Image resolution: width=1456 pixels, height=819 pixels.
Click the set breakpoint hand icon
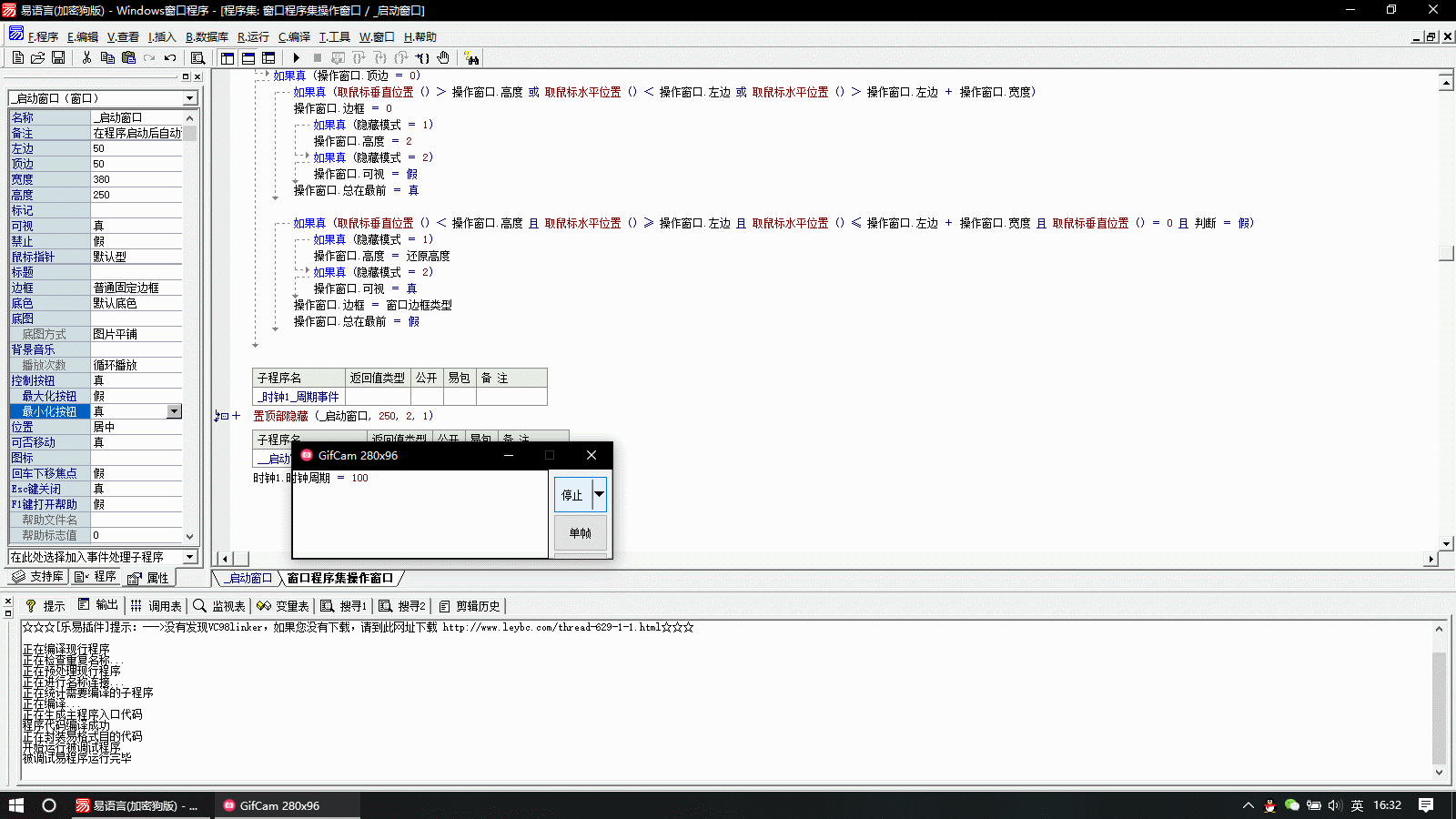443,57
